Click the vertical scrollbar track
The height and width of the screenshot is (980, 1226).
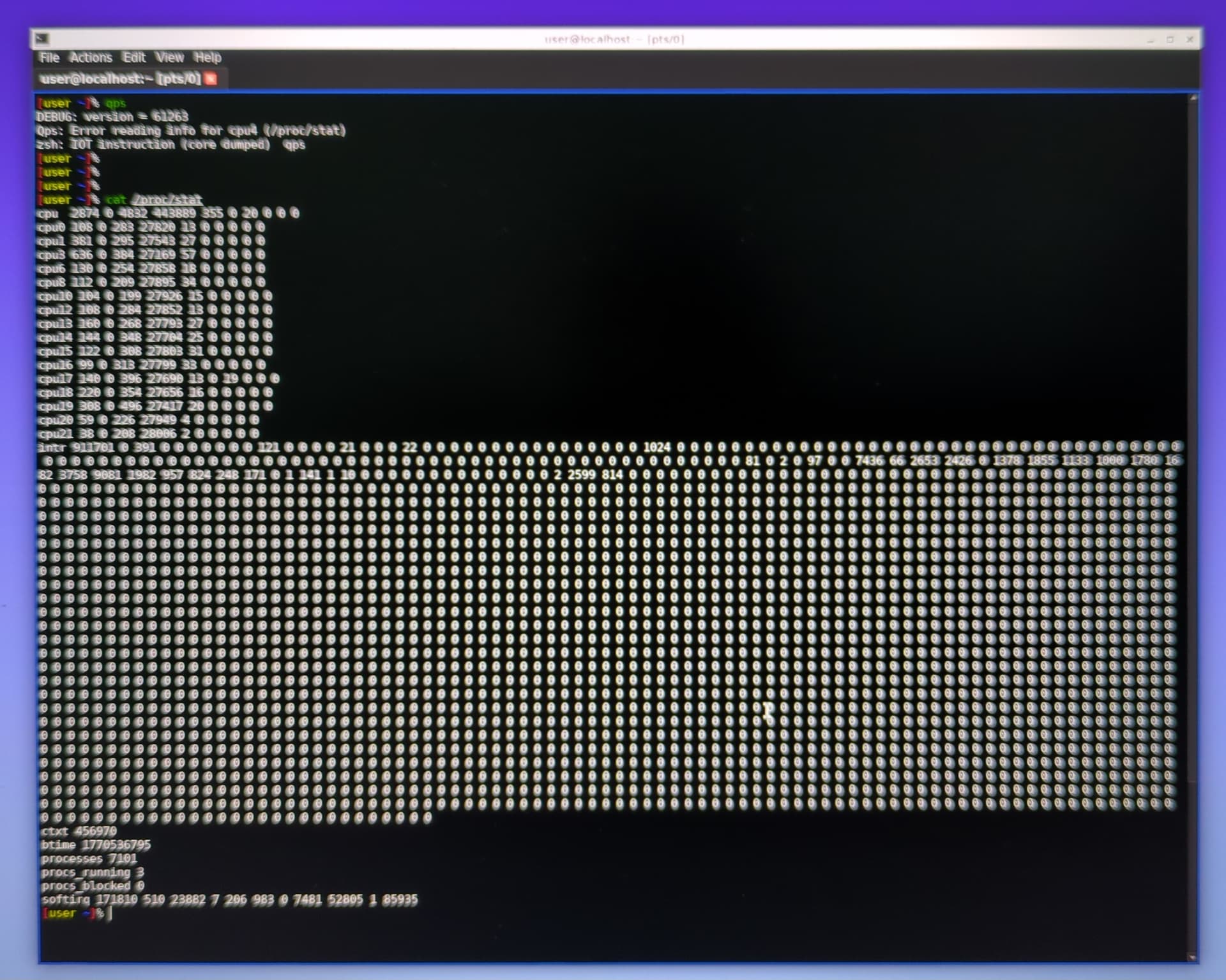pos(1193,511)
